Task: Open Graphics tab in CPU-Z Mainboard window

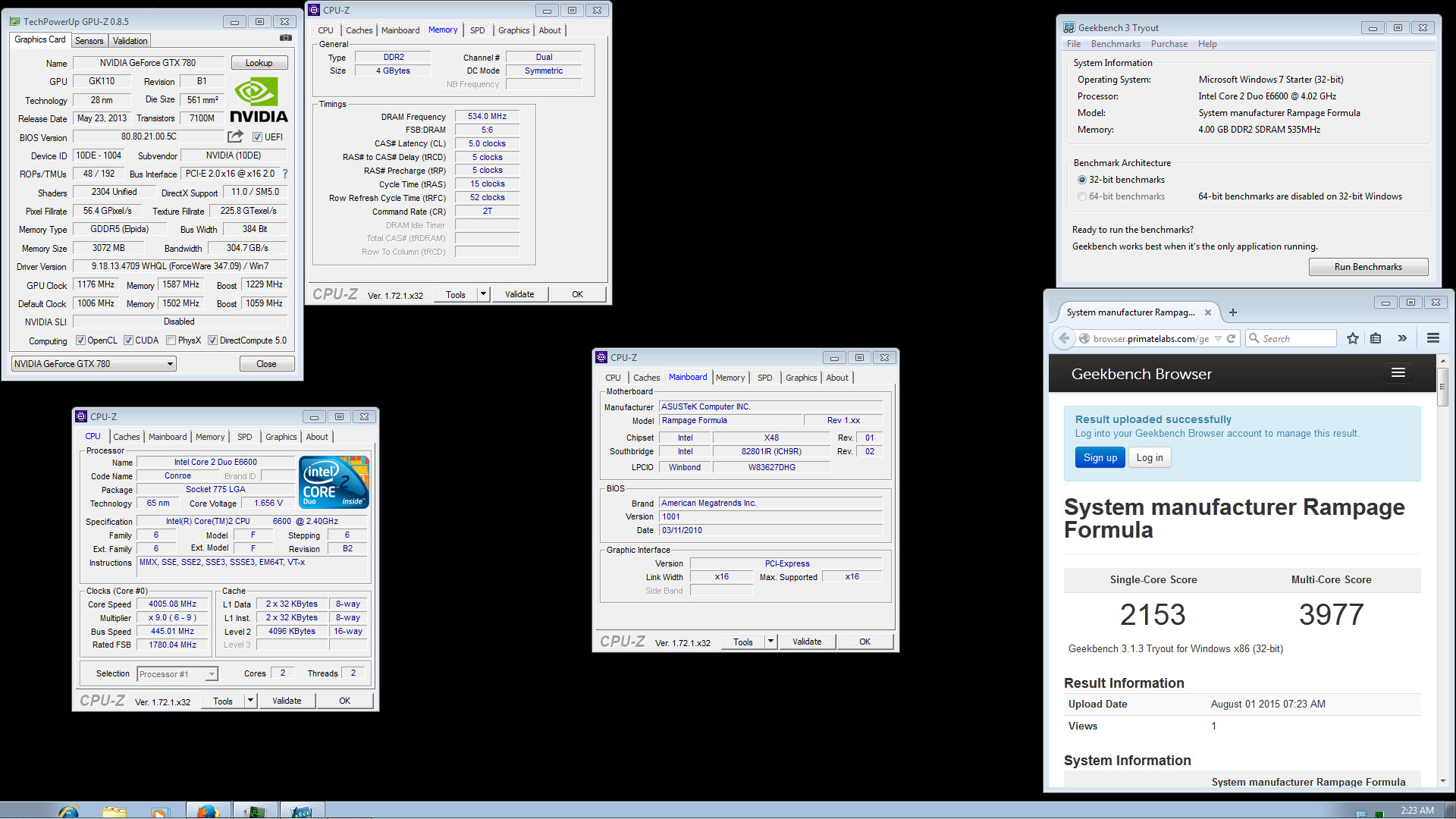Action: pyautogui.click(x=802, y=378)
